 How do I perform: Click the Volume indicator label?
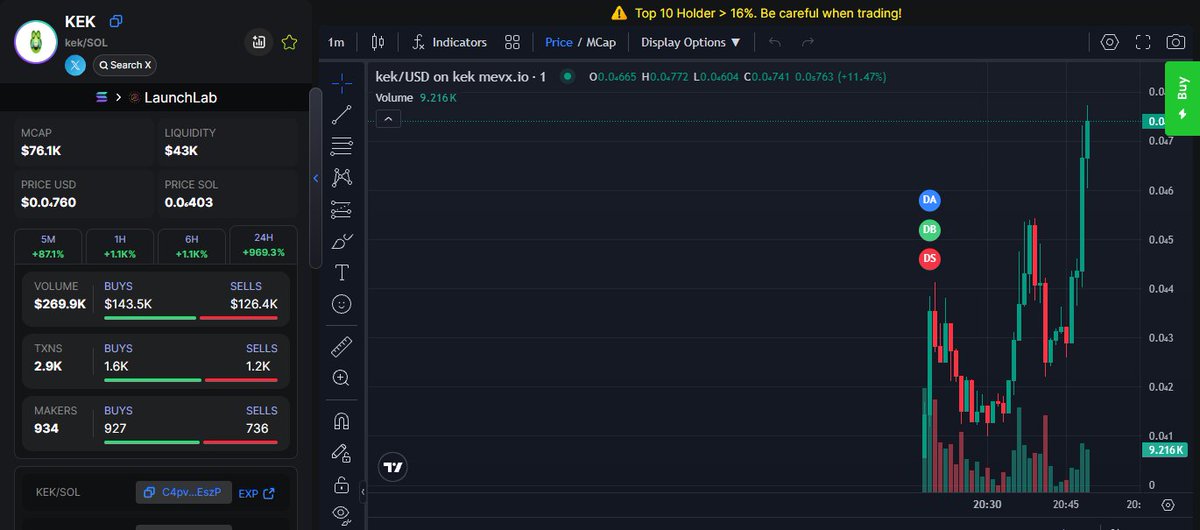click(x=394, y=97)
